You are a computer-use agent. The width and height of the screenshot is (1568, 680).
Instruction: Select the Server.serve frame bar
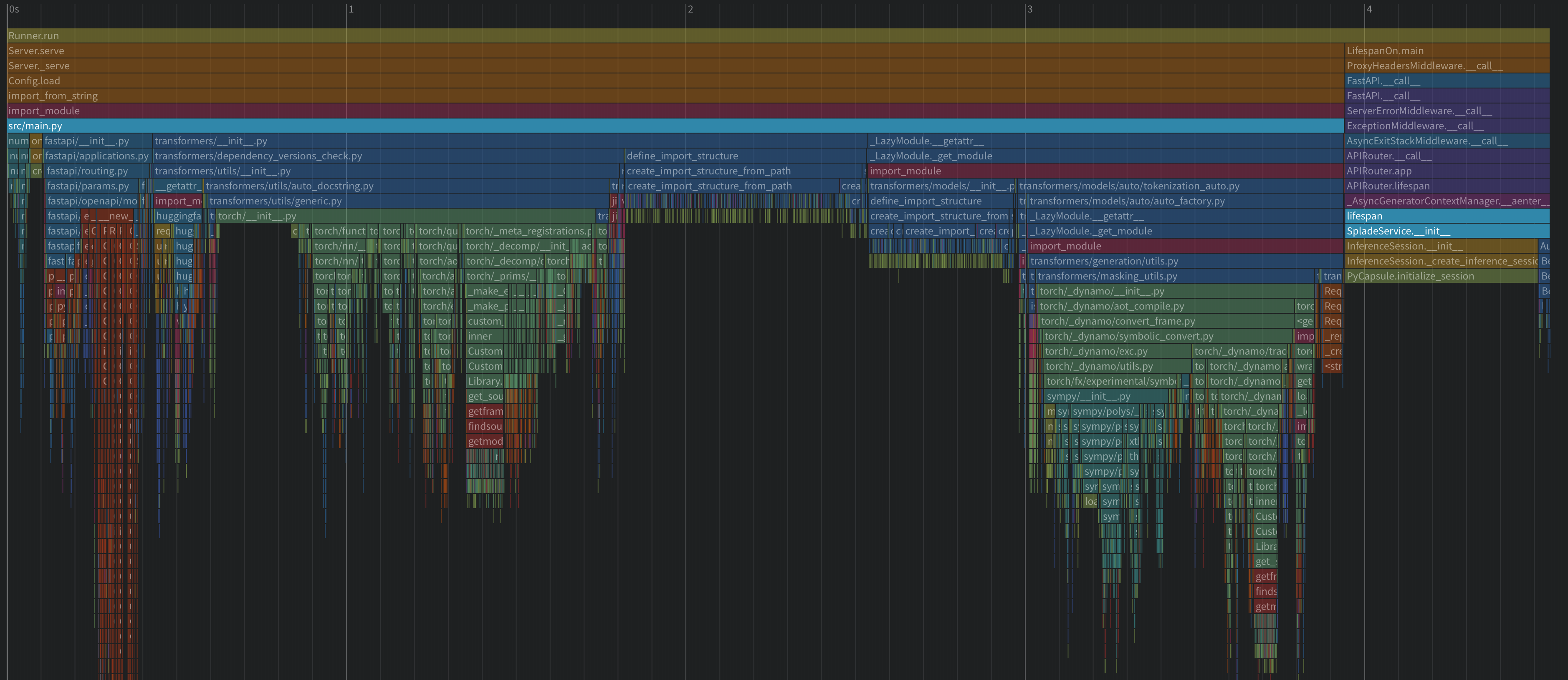click(x=670, y=51)
